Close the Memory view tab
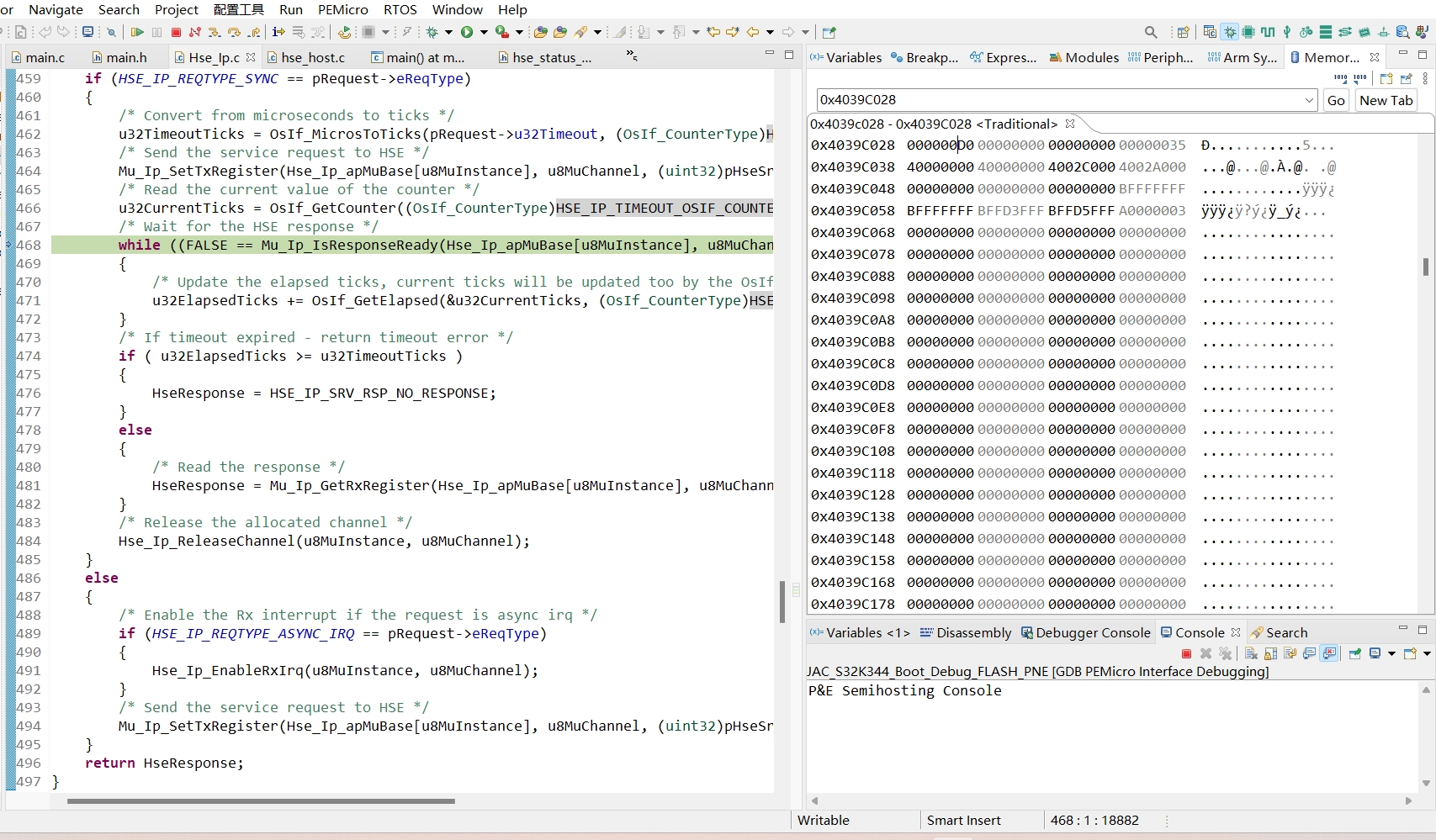1436x840 pixels. [1375, 57]
